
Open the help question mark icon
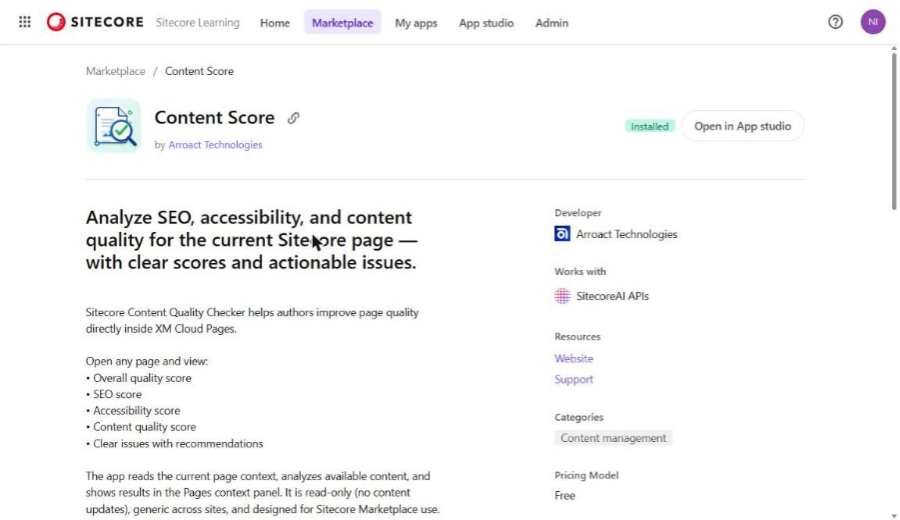835,22
